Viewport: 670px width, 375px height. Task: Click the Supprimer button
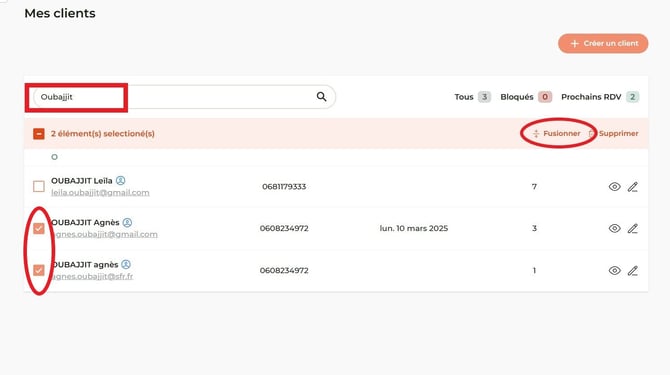613,134
